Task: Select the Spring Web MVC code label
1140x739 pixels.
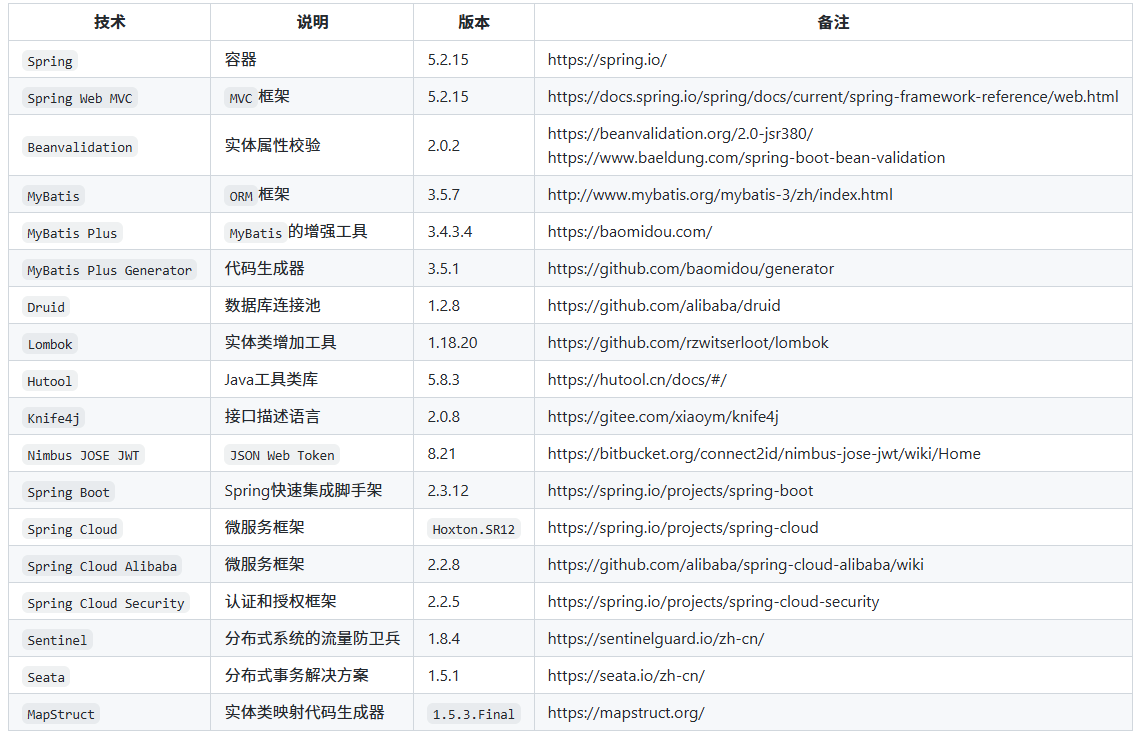Action: tap(80, 98)
